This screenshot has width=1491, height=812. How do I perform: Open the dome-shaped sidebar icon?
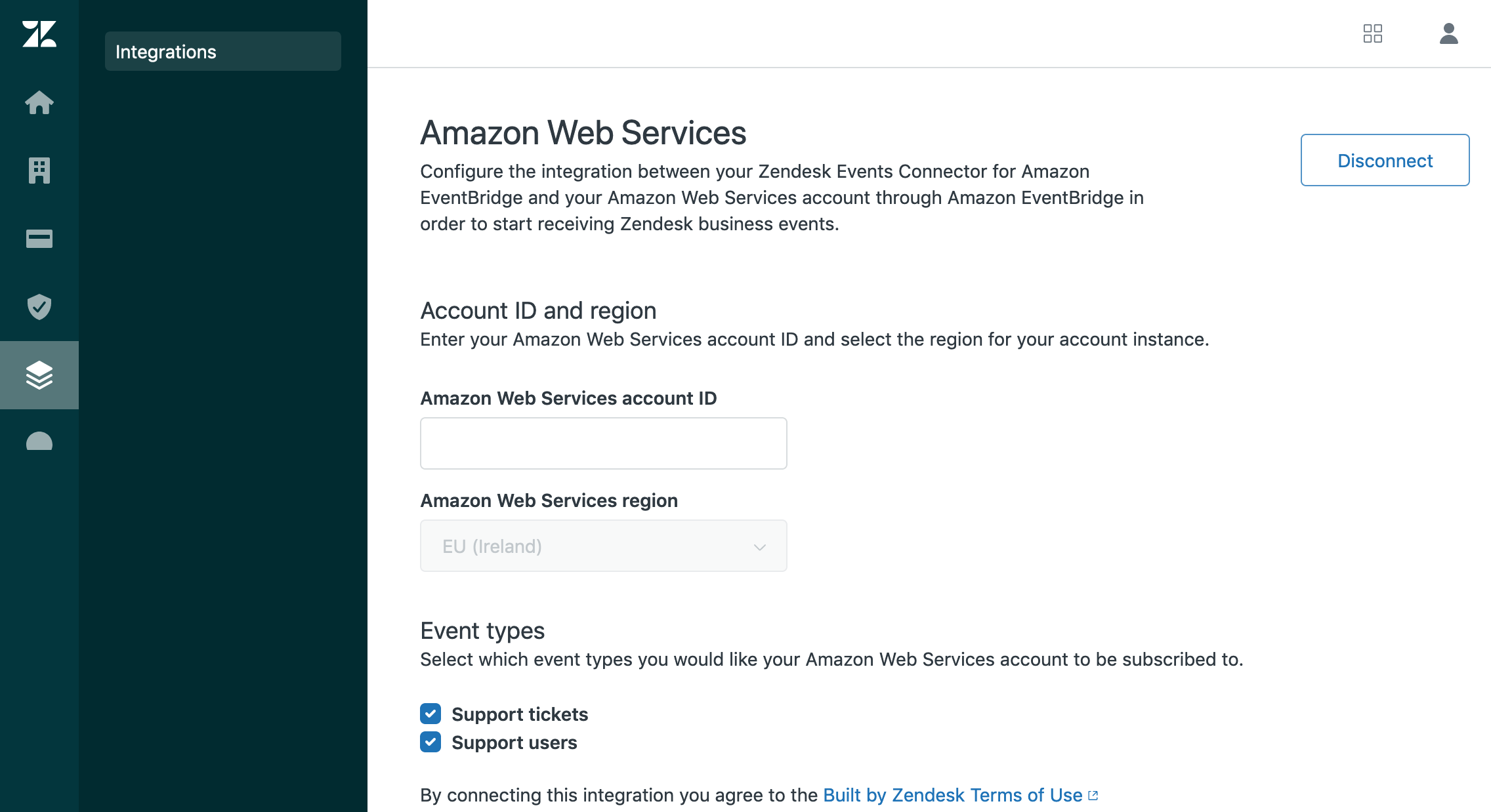[x=39, y=442]
